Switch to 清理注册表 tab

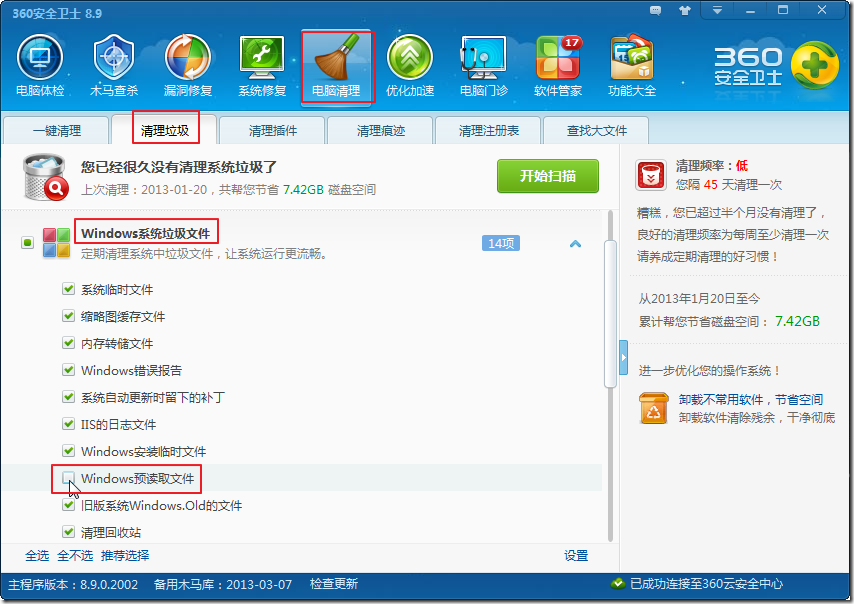tap(489, 131)
